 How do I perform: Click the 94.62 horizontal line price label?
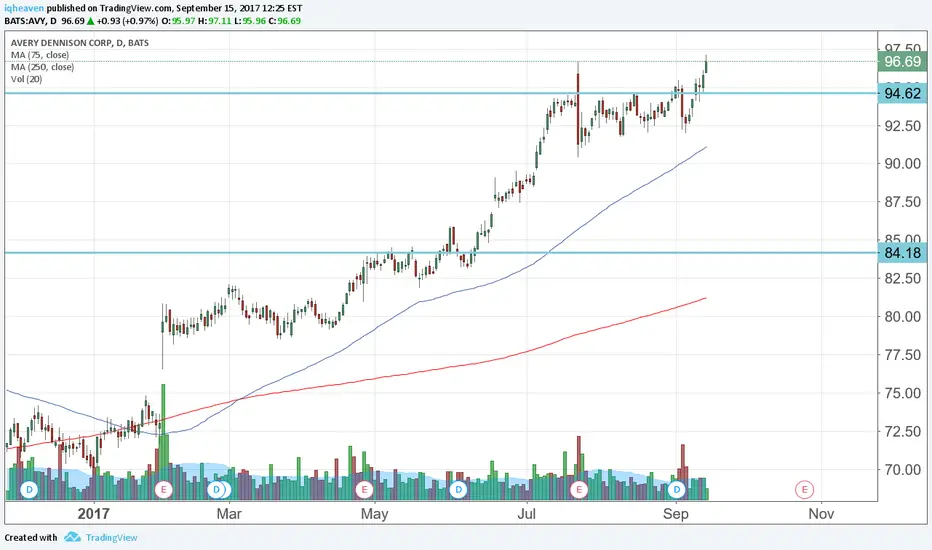[x=902, y=93]
